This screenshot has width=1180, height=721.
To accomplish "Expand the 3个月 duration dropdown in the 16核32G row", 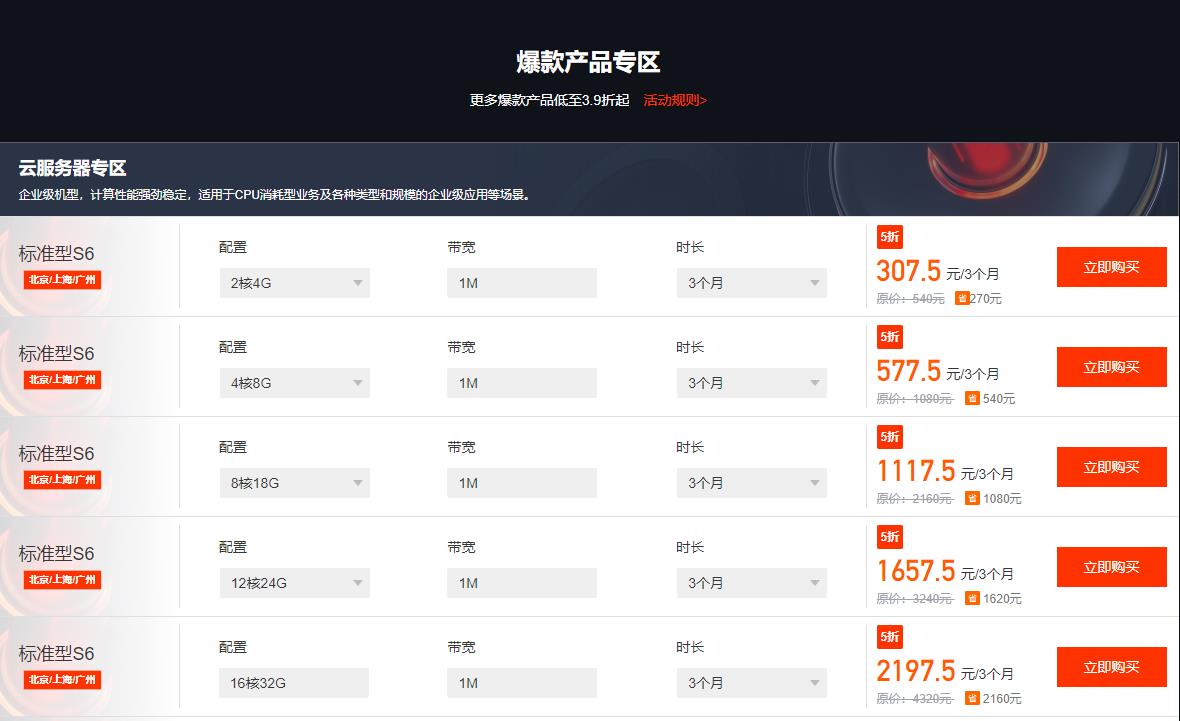I will pos(751,683).
